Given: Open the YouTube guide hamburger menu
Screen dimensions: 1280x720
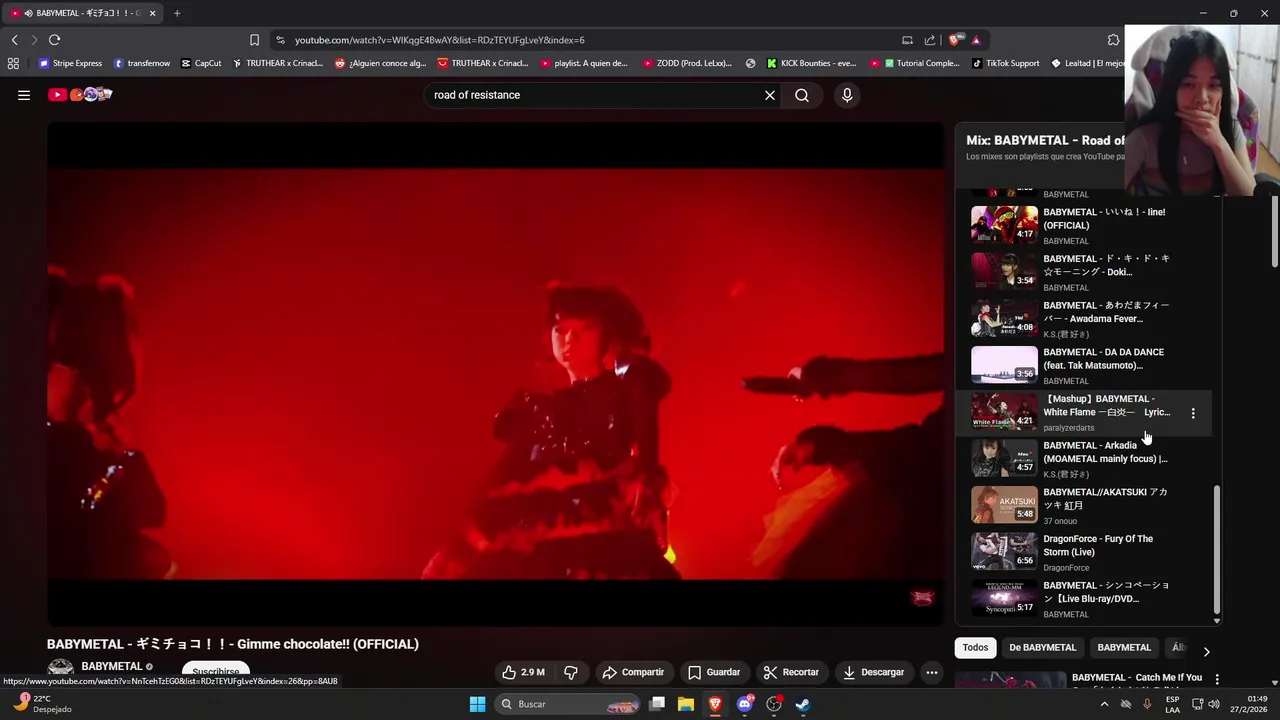Looking at the screenshot, I should coord(24,95).
